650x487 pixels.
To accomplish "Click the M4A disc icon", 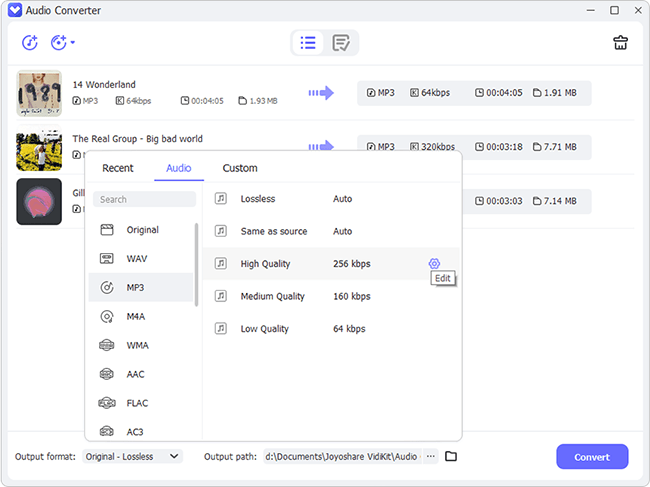I will [x=107, y=317].
